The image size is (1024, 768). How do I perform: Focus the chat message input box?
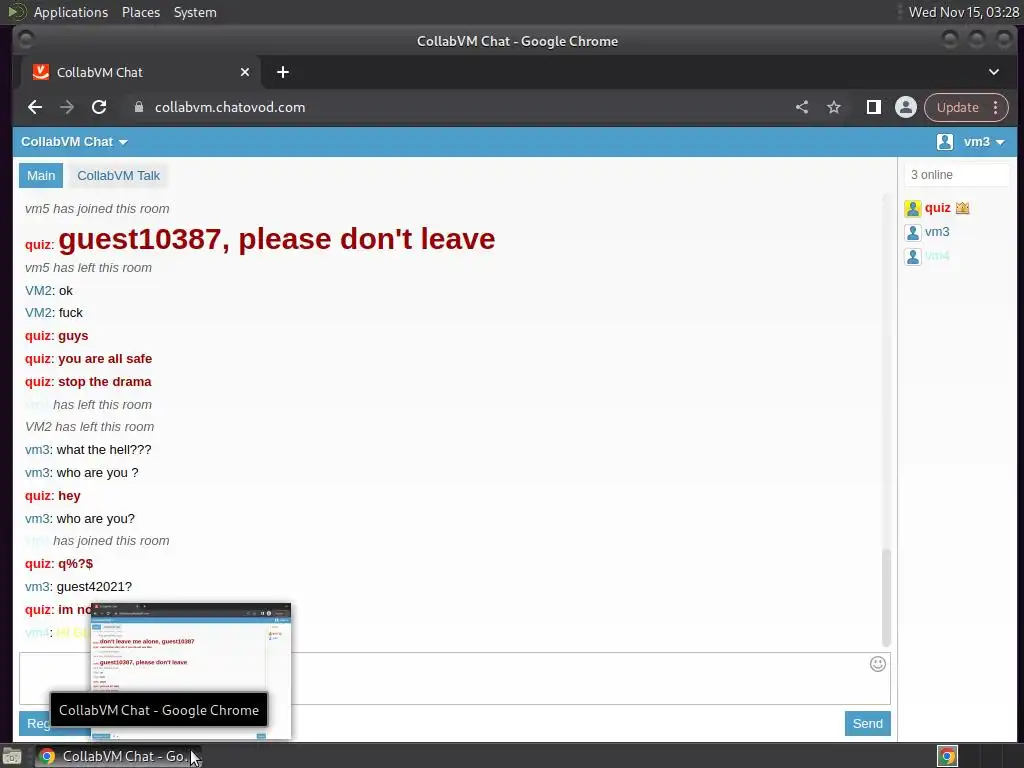point(455,679)
